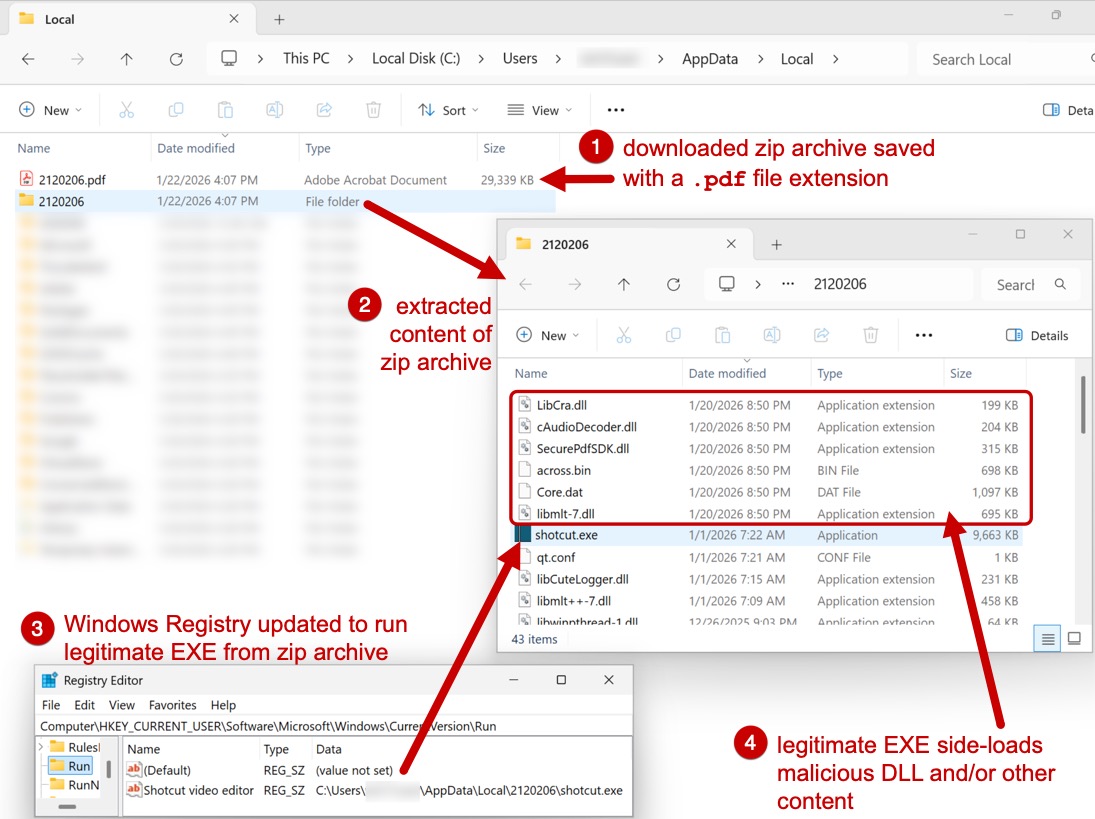
Task: Open the Sort dropdown in Local window
Action: click(448, 110)
